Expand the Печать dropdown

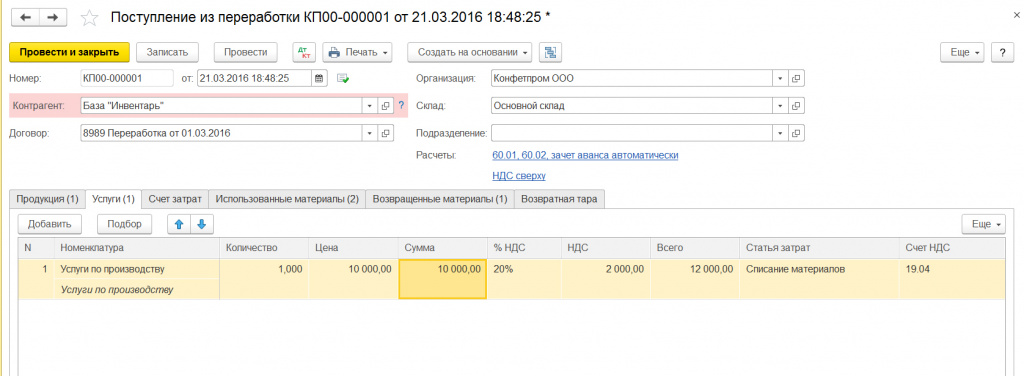point(359,52)
